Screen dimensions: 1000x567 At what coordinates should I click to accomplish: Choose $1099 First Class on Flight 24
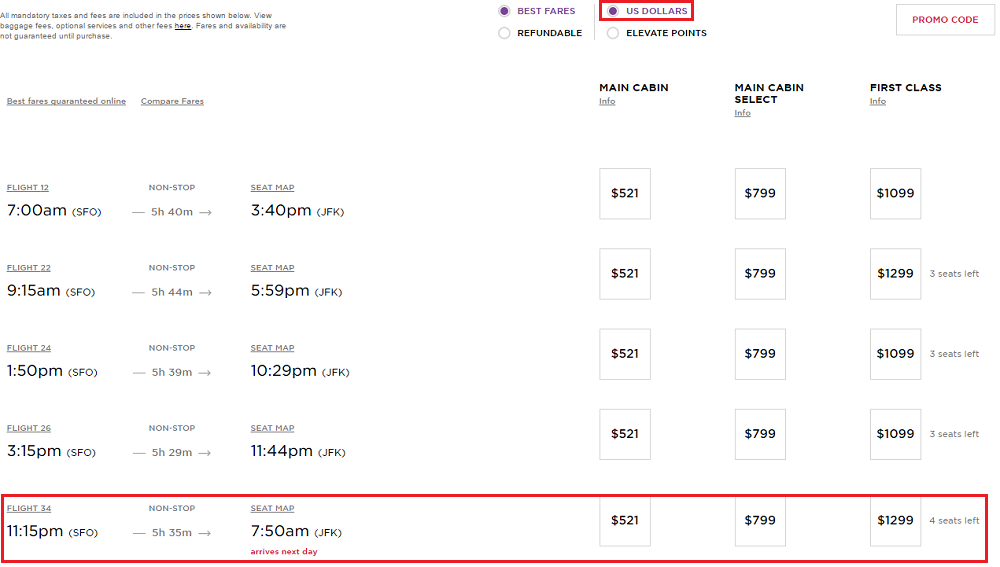click(895, 353)
